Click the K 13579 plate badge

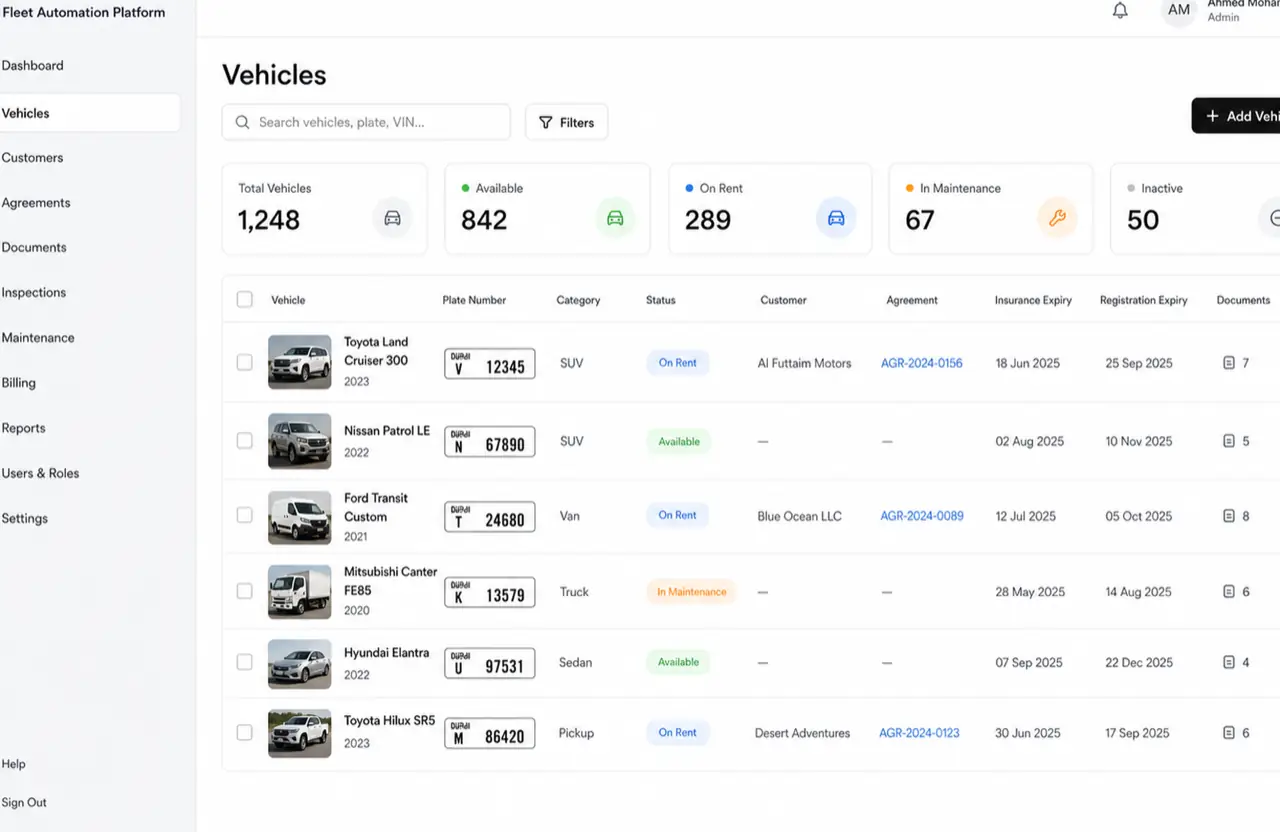[x=490, y=593]
